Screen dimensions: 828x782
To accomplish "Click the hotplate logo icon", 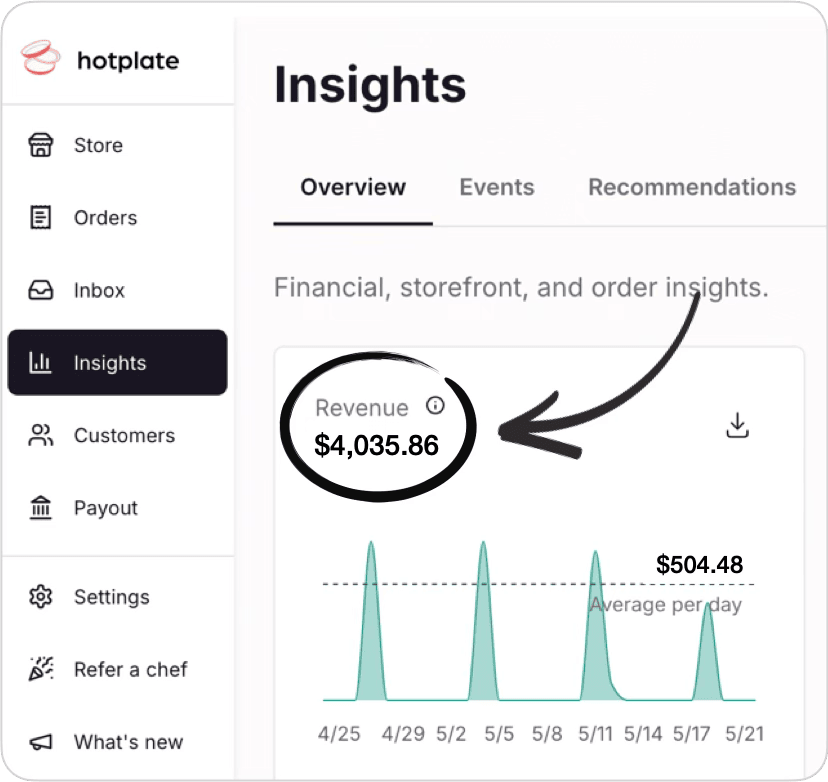I will pos(42,59).
